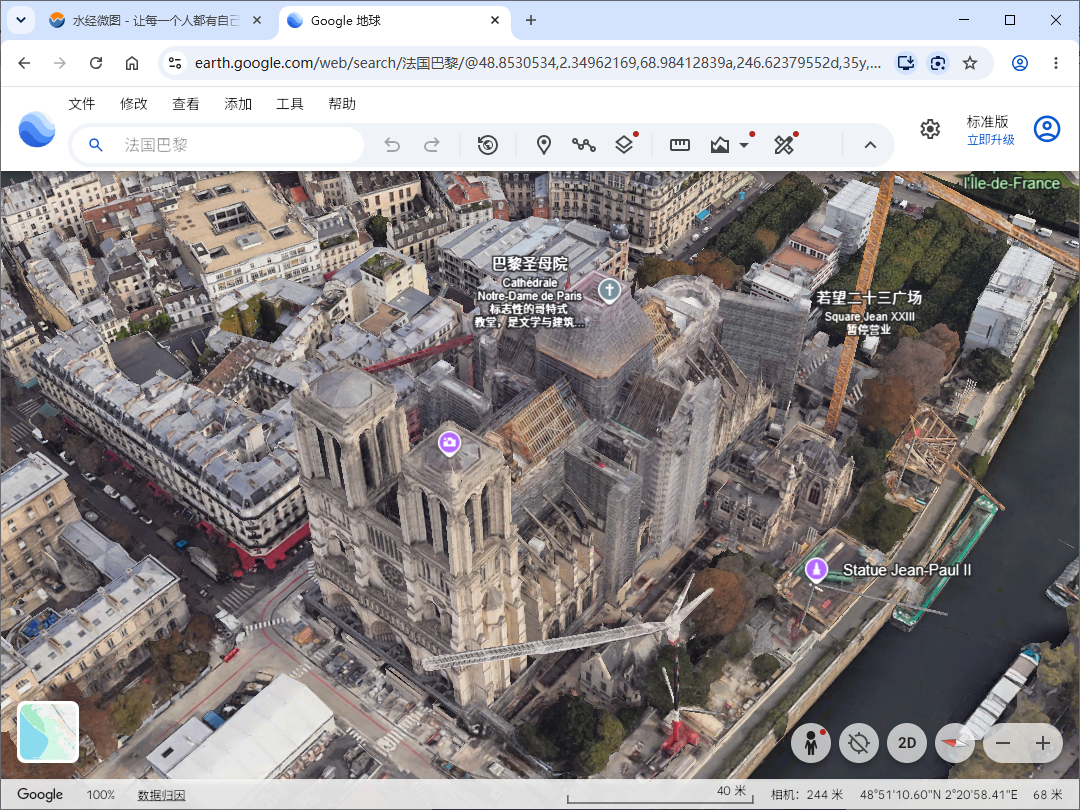
Task: Click the Google Lens search icon
Action: click(937, 63)
